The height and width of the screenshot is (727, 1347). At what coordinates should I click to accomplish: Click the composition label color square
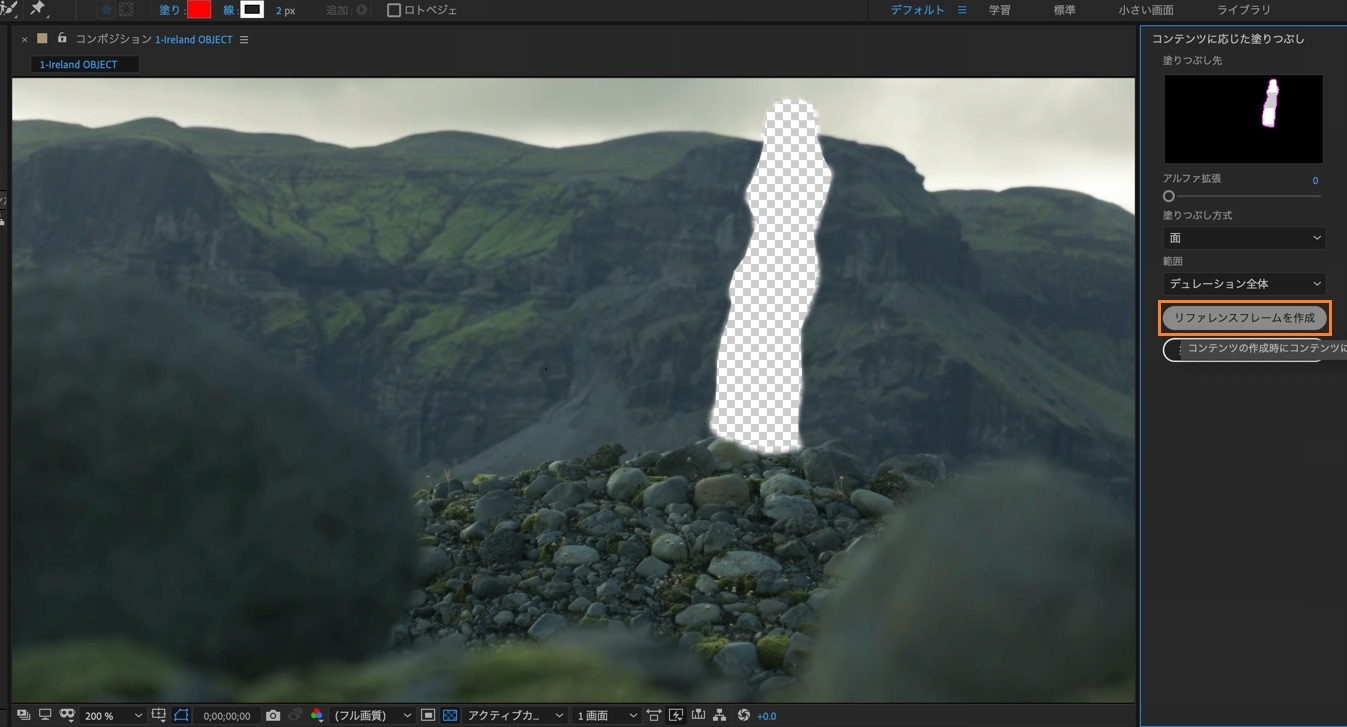(42, 39)
